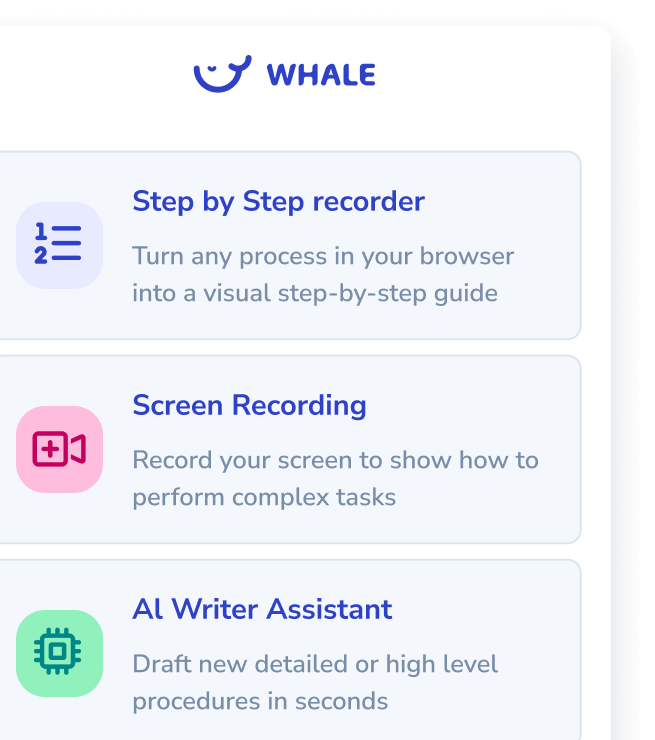Click the inner square of the chip icon
655x740 pixels.
coord(58,652)
